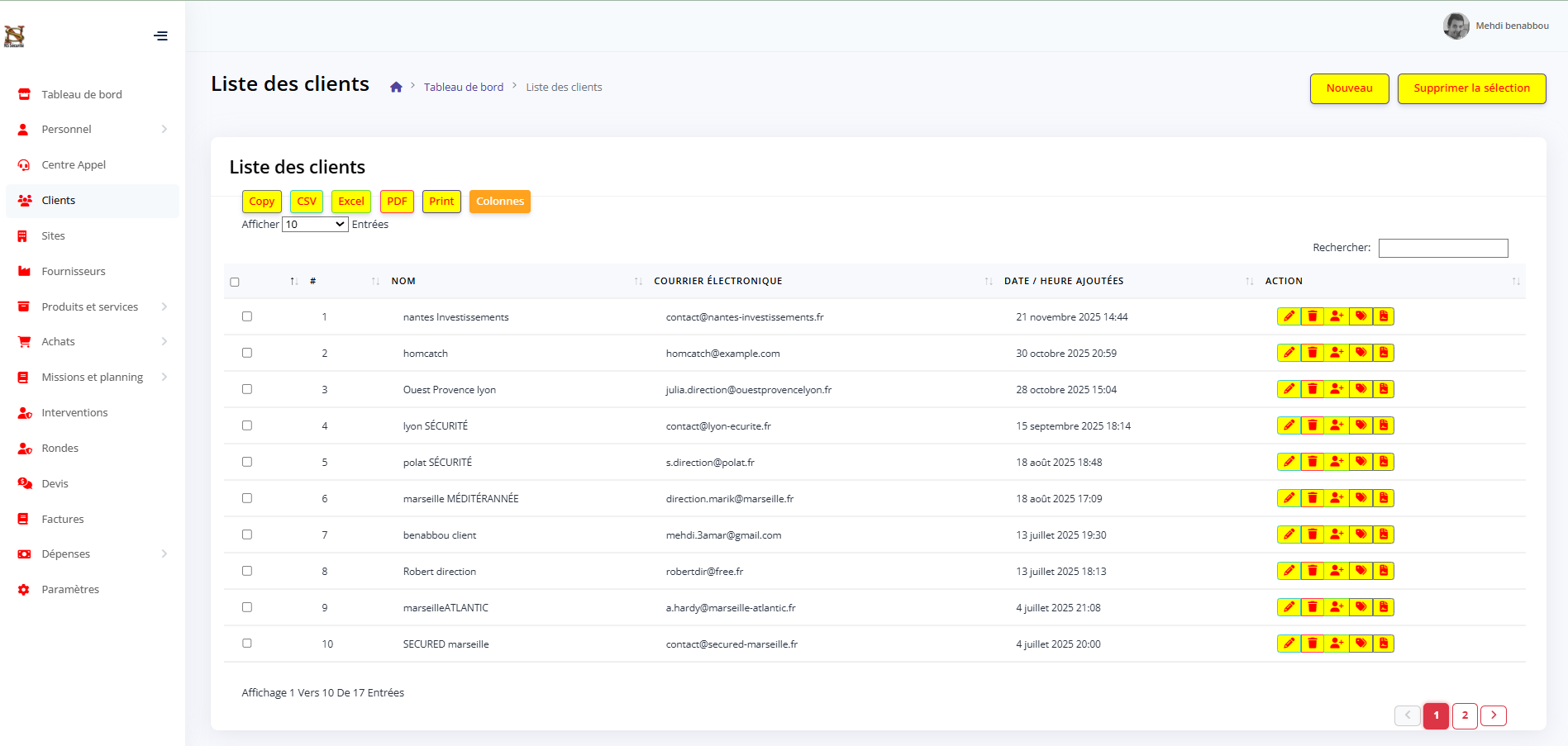Open the Rondes section
This screenshot has width=1568, height=746.
pos(58,448)
